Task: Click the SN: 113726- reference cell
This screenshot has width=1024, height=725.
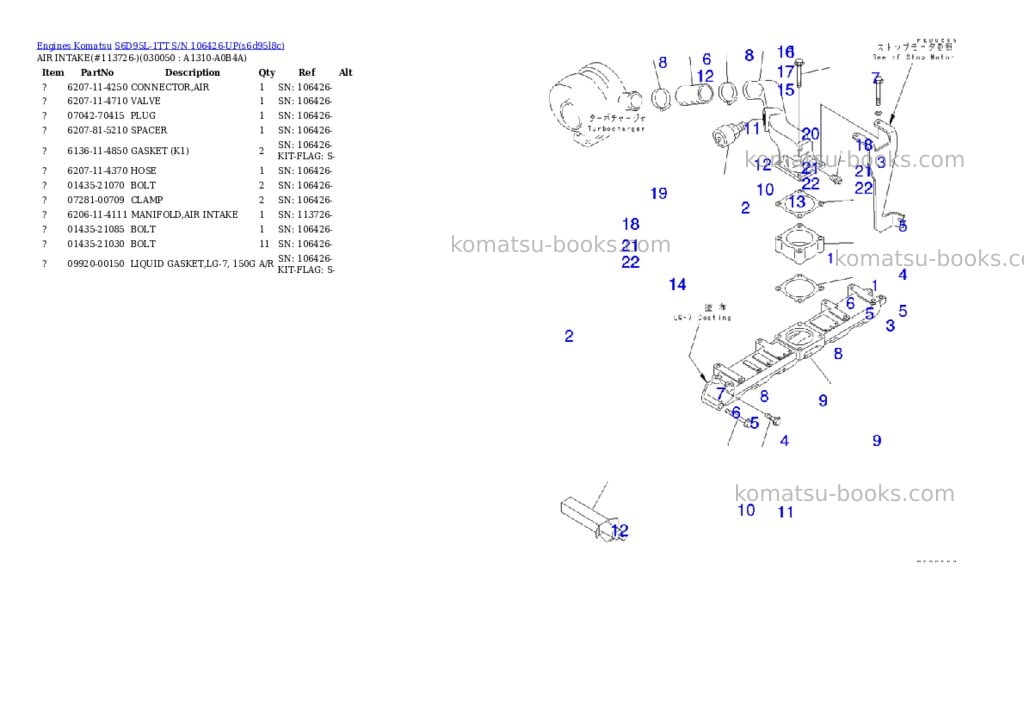Action: pyautogui.click(x=305, y=214)
